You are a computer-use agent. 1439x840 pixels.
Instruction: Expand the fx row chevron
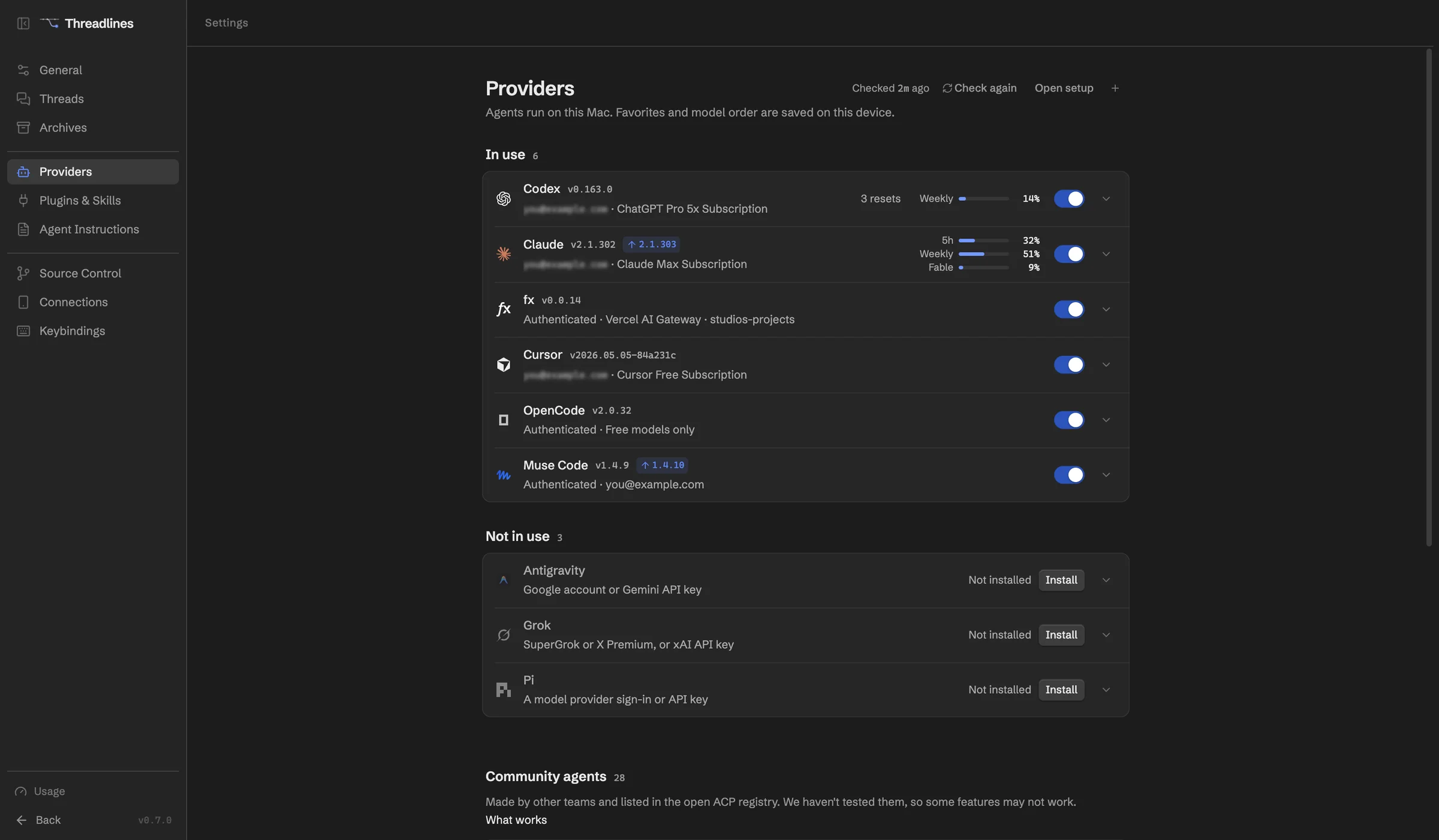(1106, 309)
